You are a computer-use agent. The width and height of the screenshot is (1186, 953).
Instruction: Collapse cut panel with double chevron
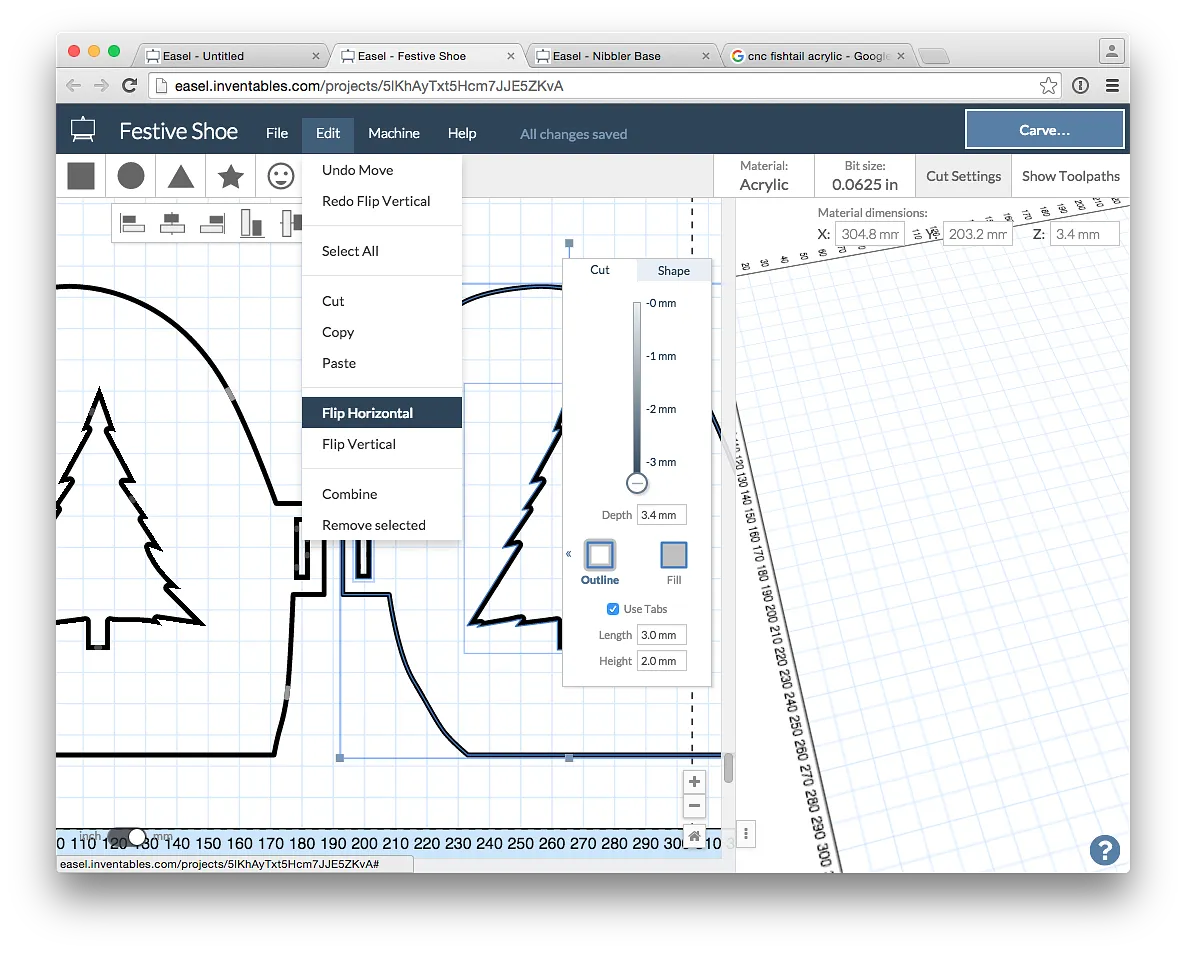pos(568,554)
